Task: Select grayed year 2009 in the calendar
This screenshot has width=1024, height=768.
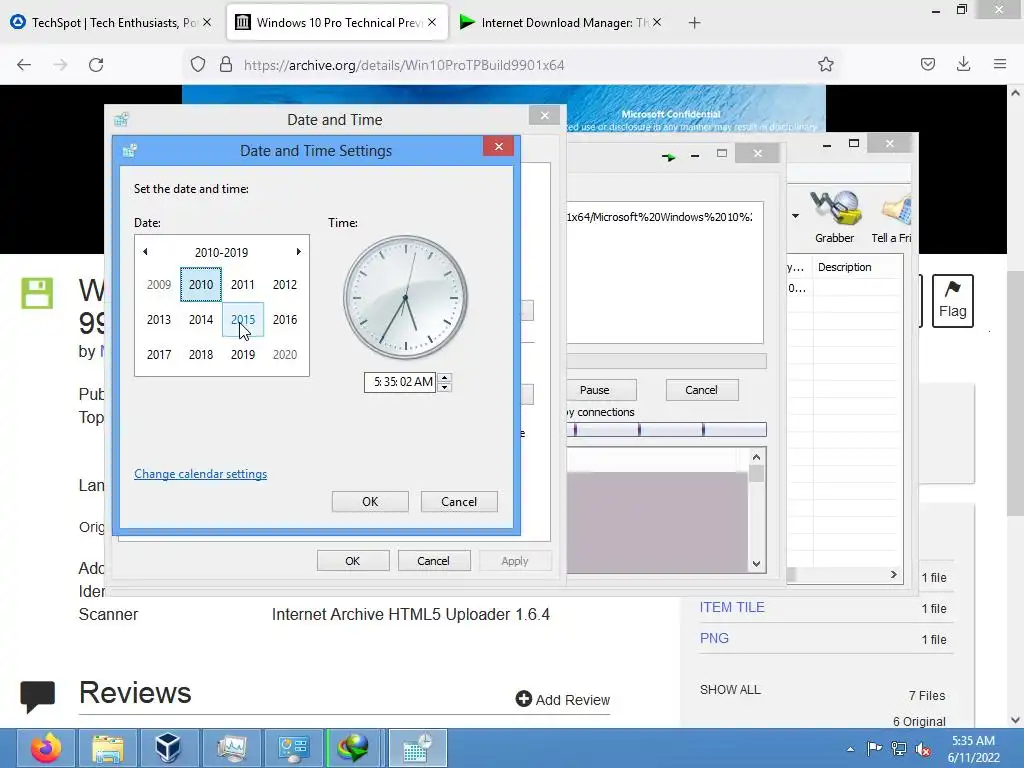Action: pos(159,285)
